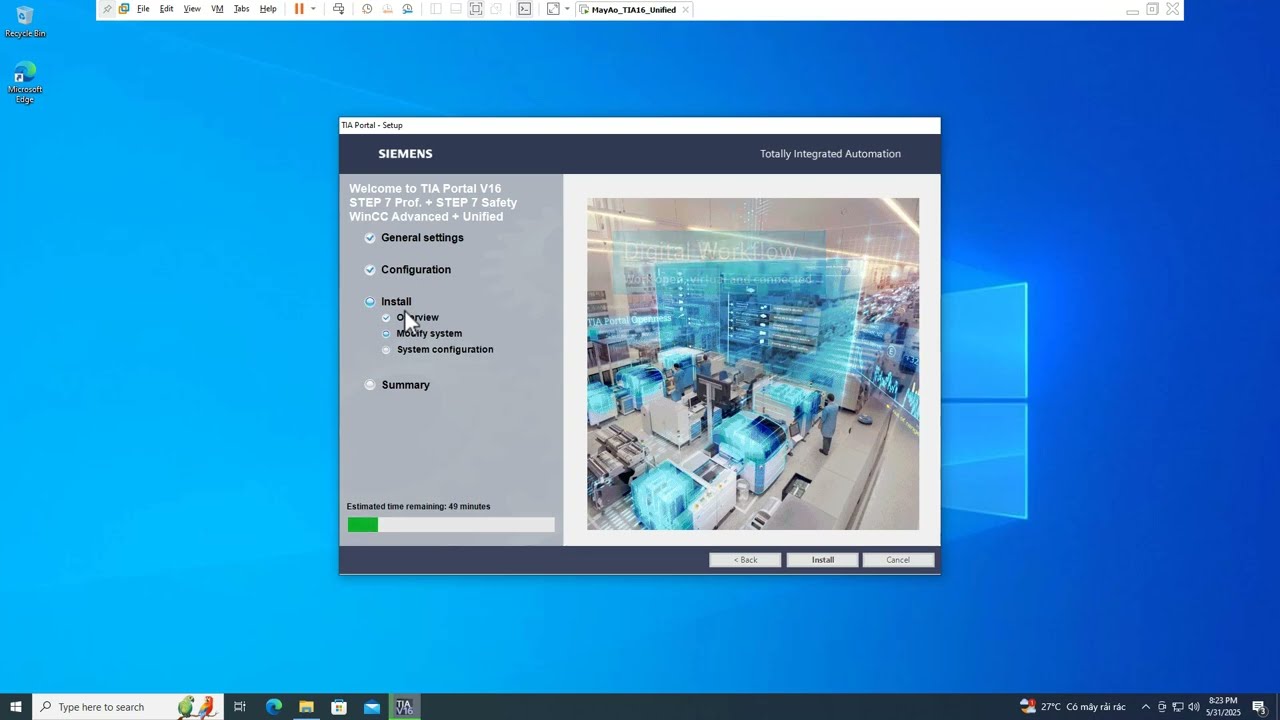Image resolution: width=1280 pixels, height=720 pixels.
Task: Click the volume speaker tray icon
Action: (x=1193, y=707)
